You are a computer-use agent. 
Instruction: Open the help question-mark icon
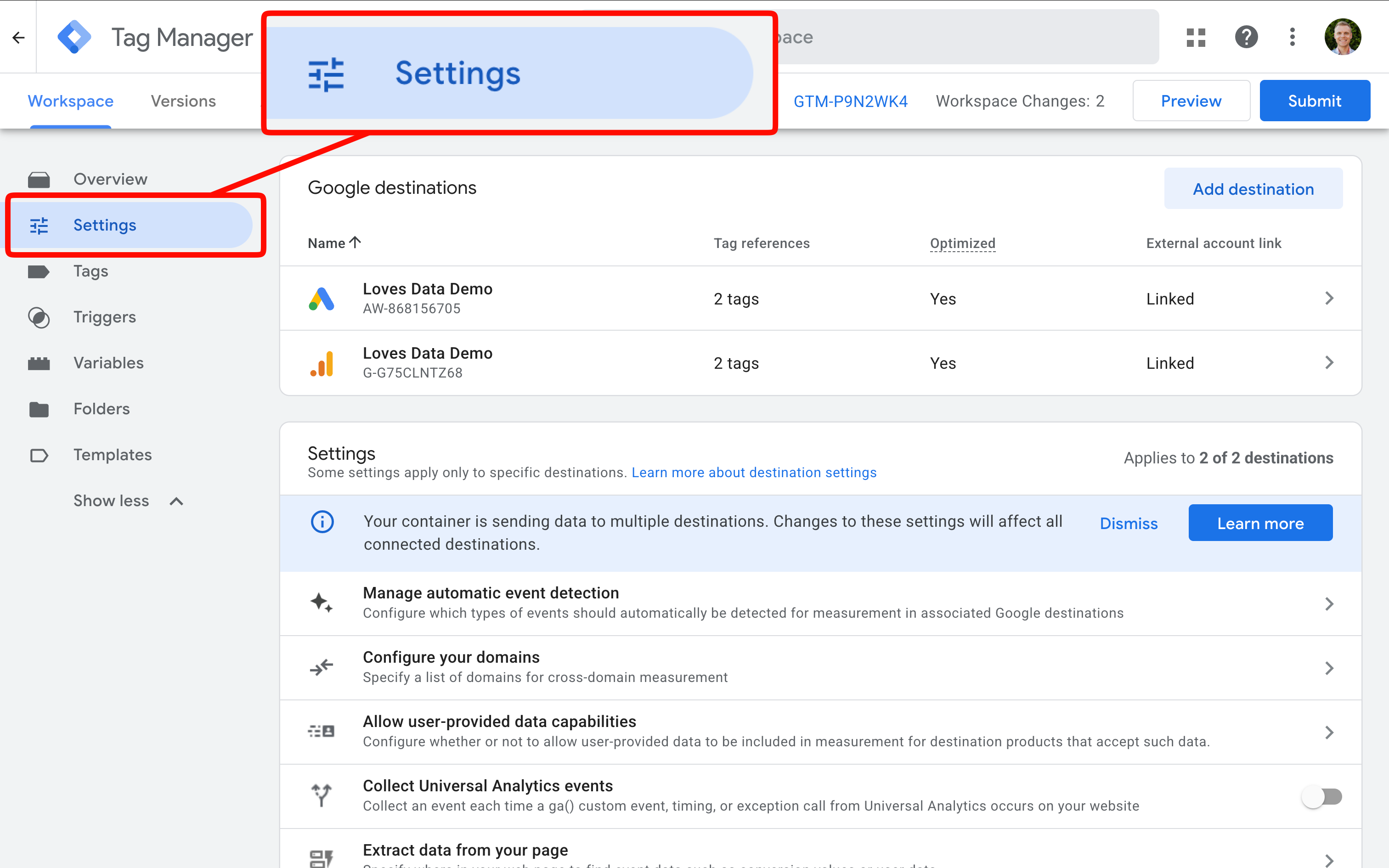1246,37
